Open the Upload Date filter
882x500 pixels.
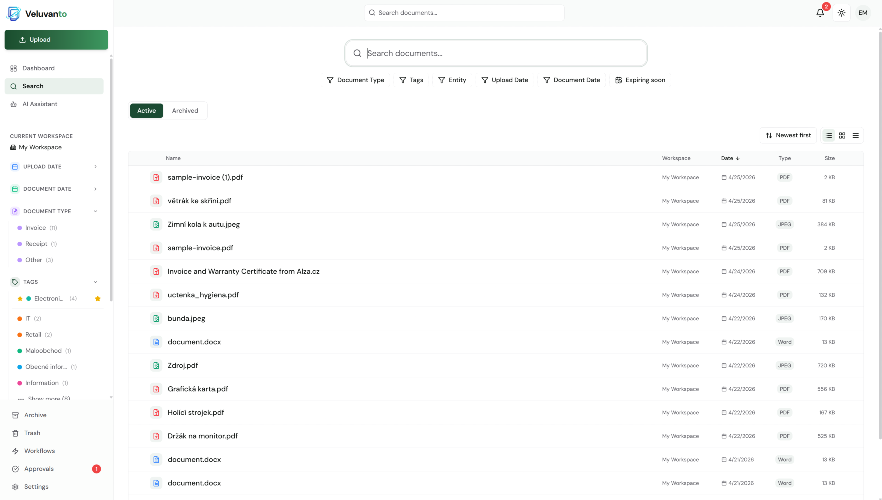505,80
